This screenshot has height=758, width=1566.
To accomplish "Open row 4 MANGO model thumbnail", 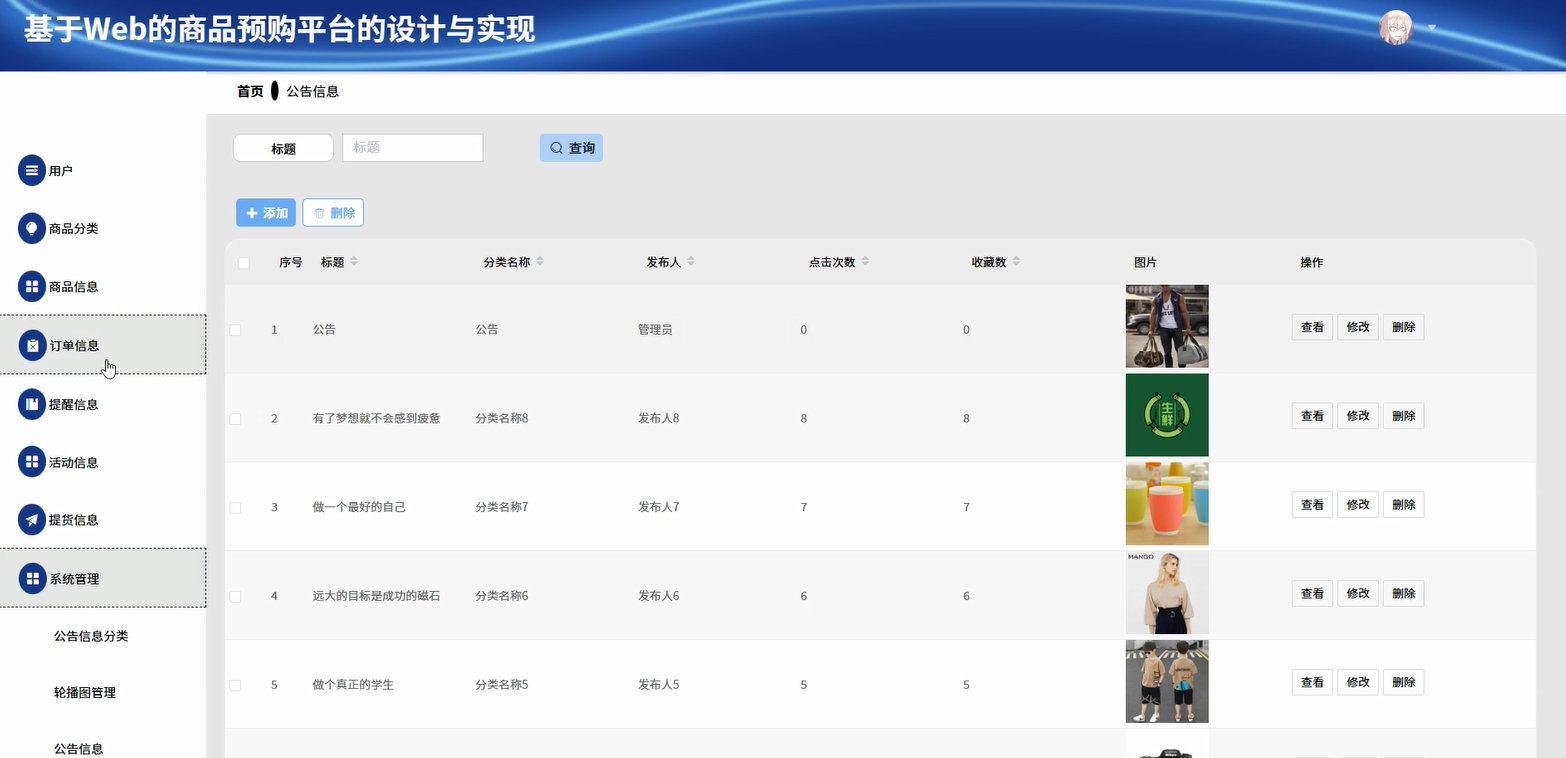I will 1167,593.
